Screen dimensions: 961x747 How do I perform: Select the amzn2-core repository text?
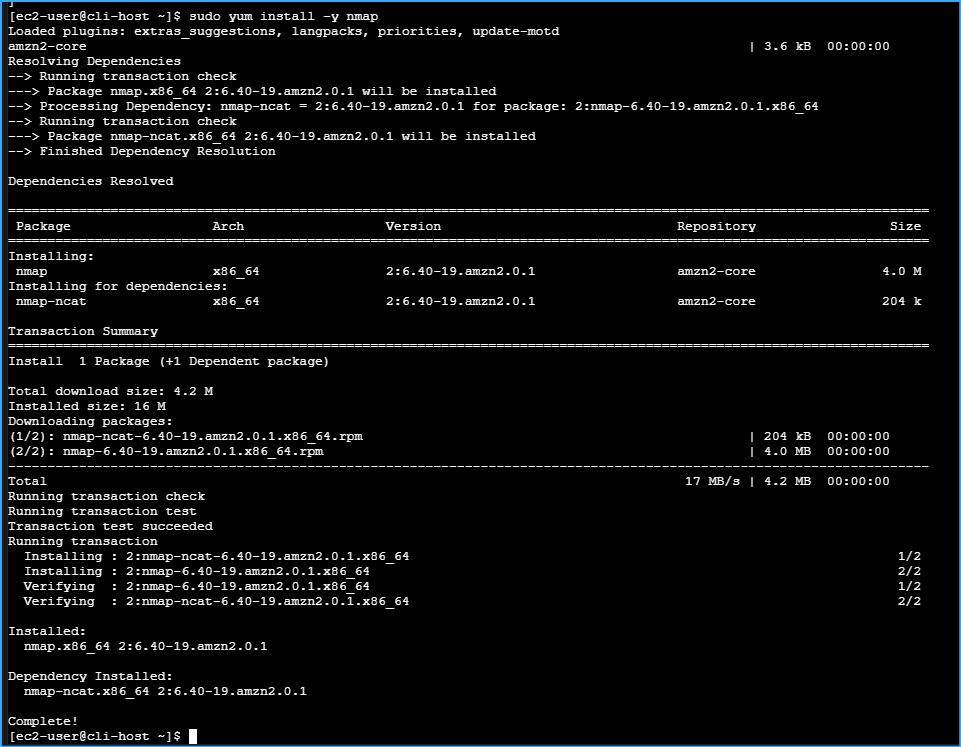[x=707, y=271]
